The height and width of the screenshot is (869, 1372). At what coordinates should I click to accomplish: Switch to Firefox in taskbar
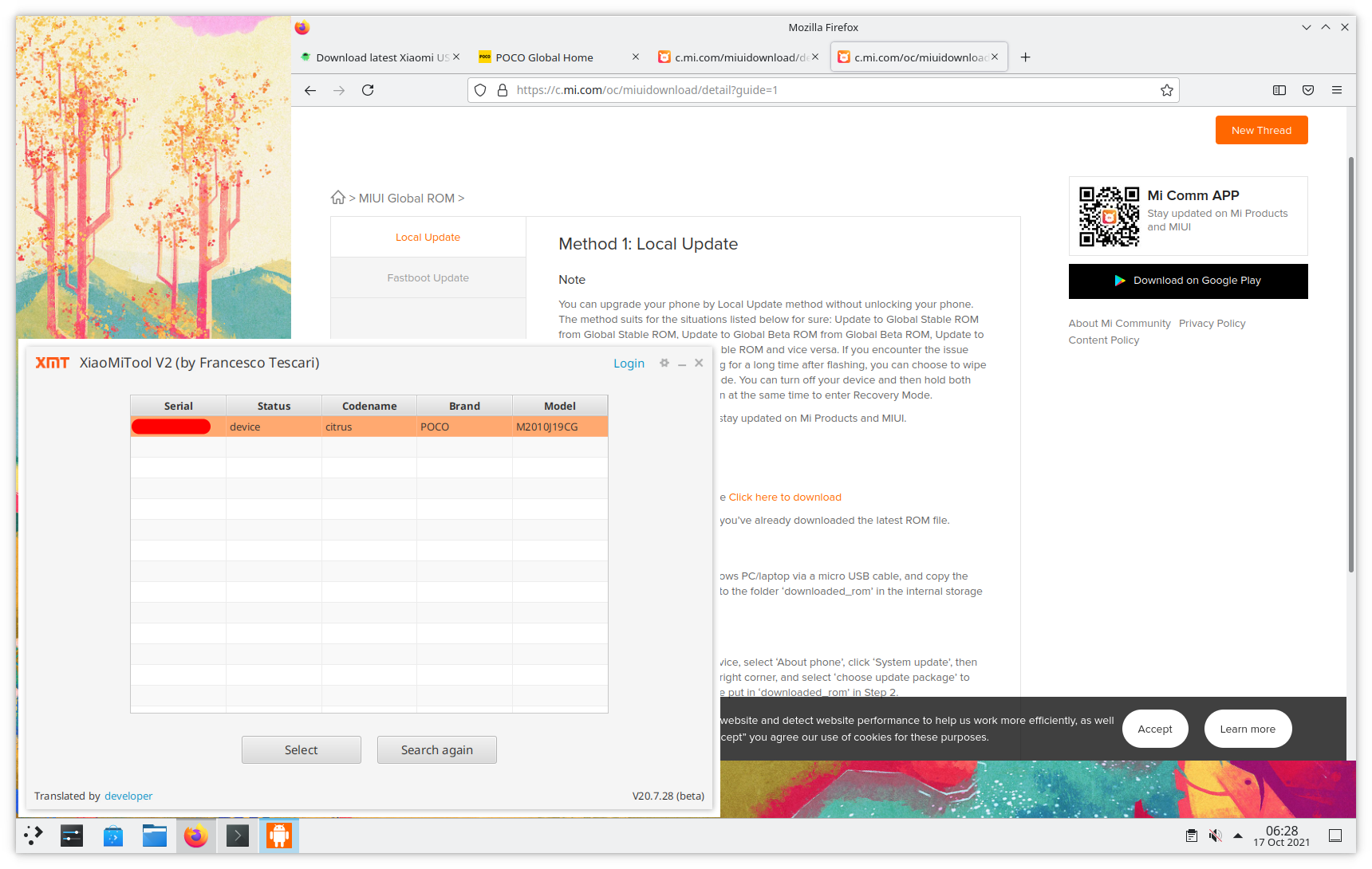point(196,835)
